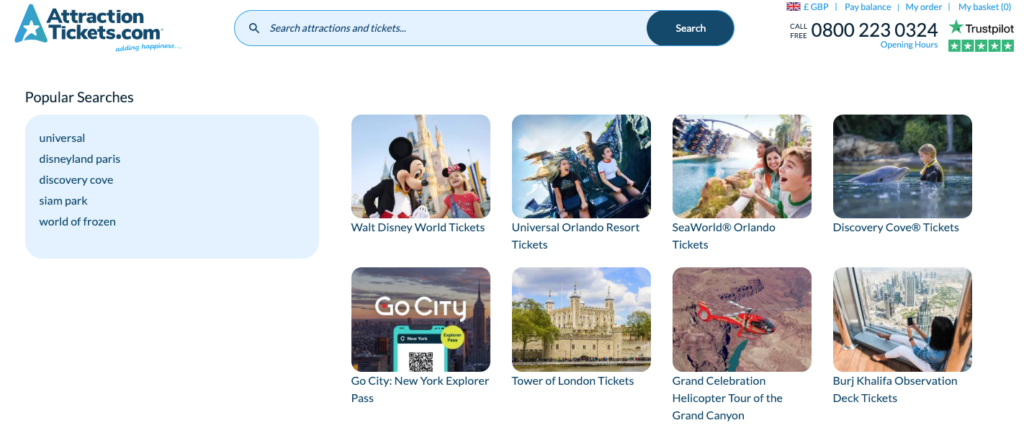The height and width of the screenshot is (428, 1024).
Task: Focus the search attractions and tickets field
Action: point(450,28)
